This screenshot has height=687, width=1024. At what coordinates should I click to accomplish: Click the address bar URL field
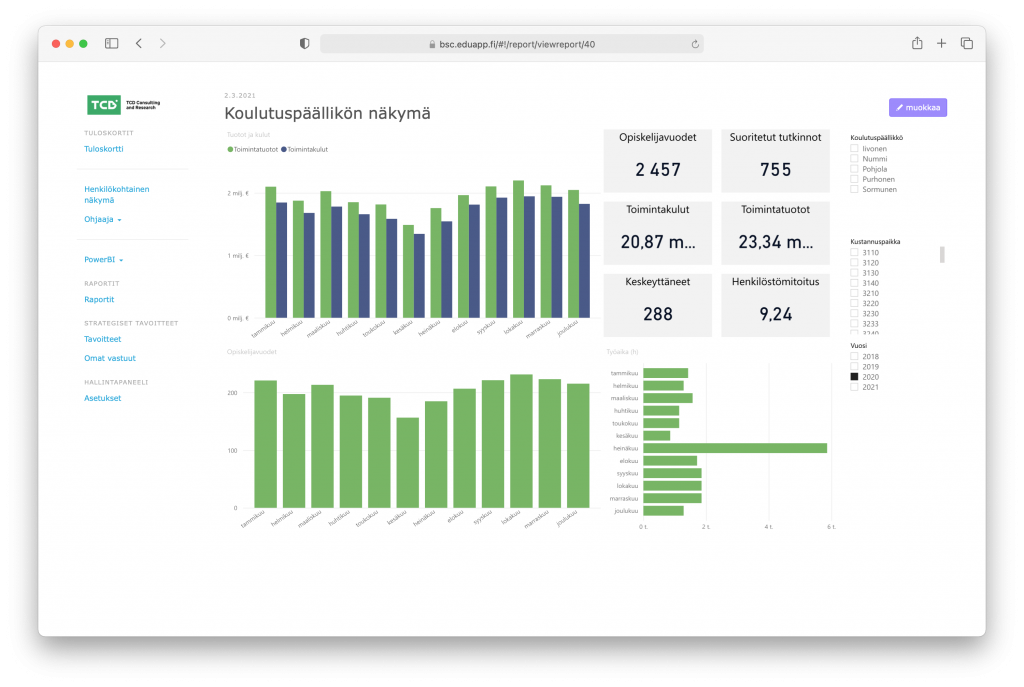pos(511,44)
